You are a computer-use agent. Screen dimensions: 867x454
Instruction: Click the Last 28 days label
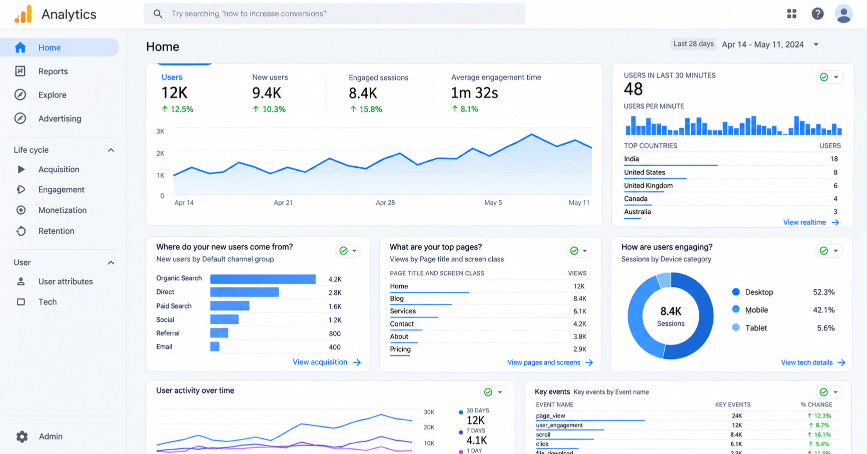pyautogui.click(x=693, y=44)
